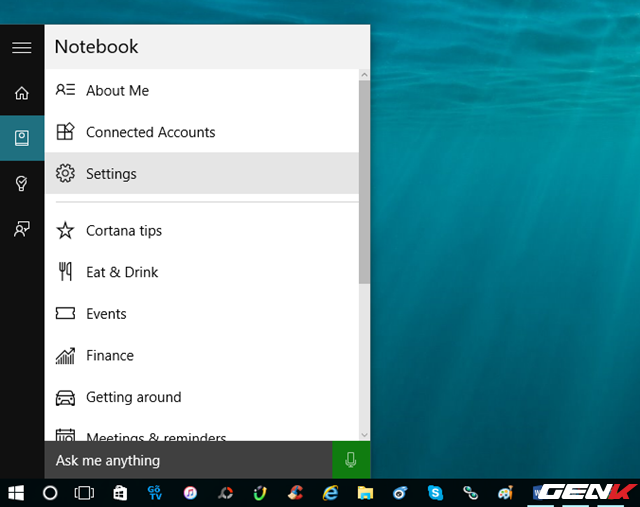
Task: Open the Windows Start button
Action: tap(16, 493)
